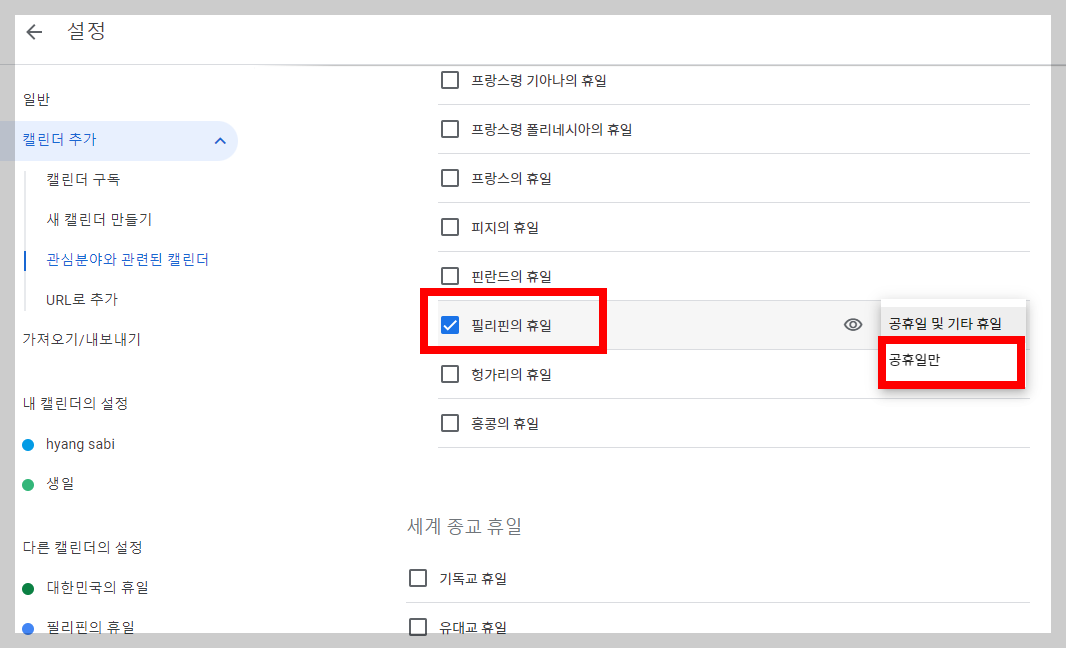Uncheck the 필리핀의 휴일 checkbox
The image size is (1066, 648).
[450, 323]
